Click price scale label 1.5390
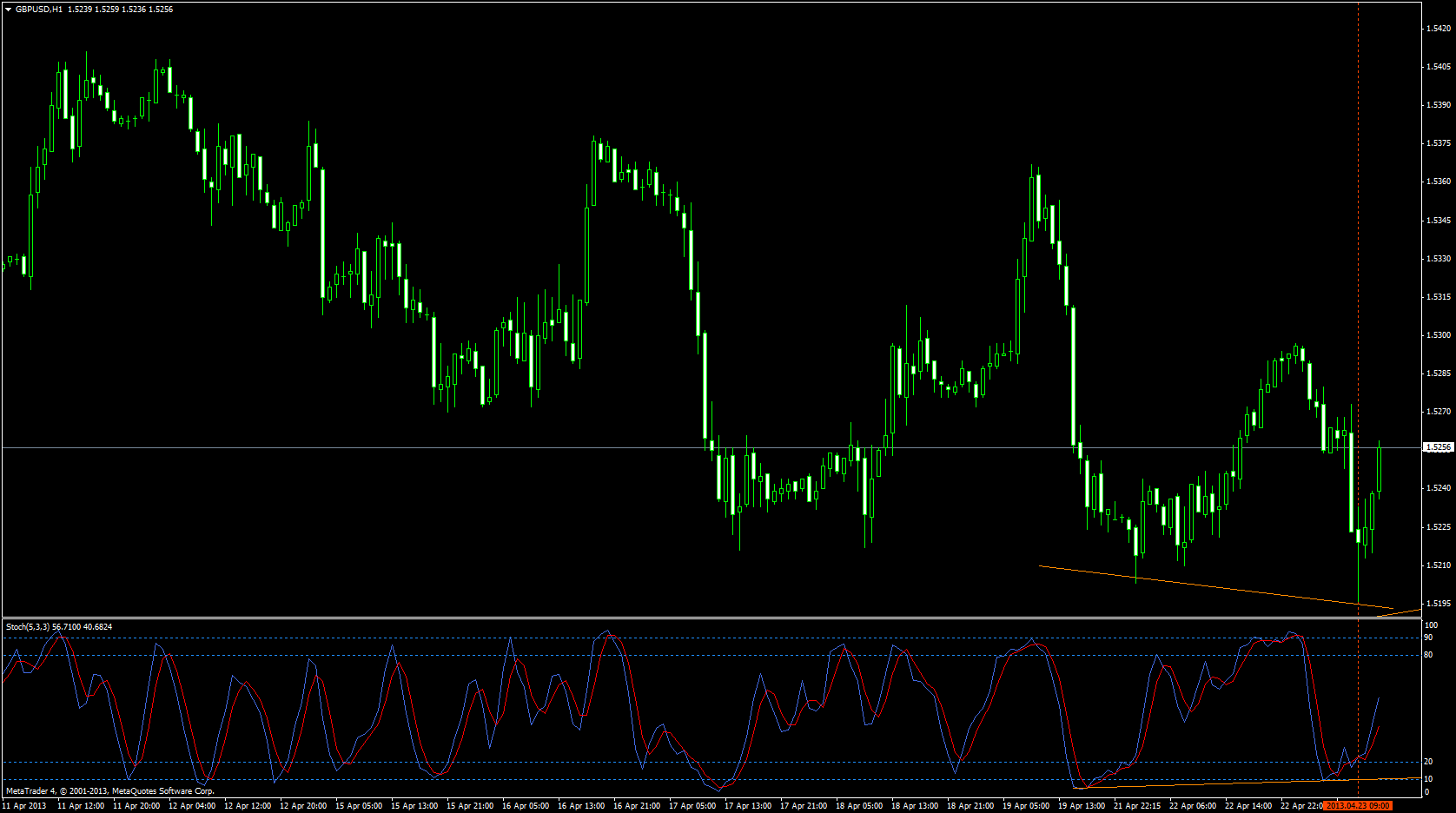Image resolution: width=1456 pixels, height=813 pixels. coord(1439,105)
